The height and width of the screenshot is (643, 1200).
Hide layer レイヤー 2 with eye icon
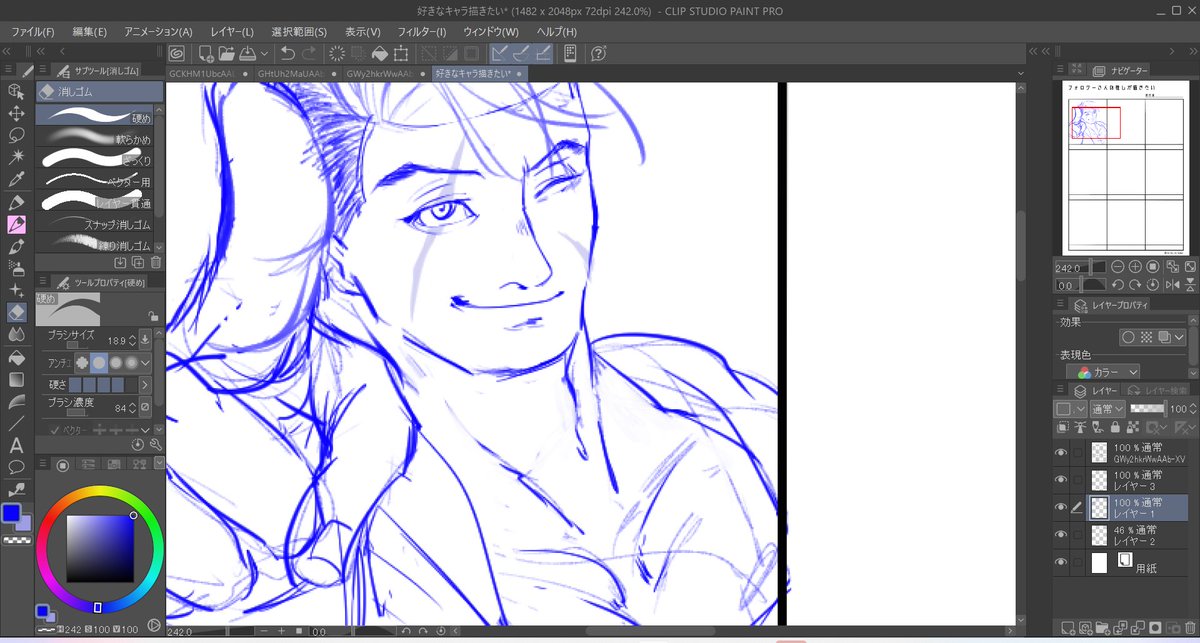pyautogui.click(x=1061, y=535)
